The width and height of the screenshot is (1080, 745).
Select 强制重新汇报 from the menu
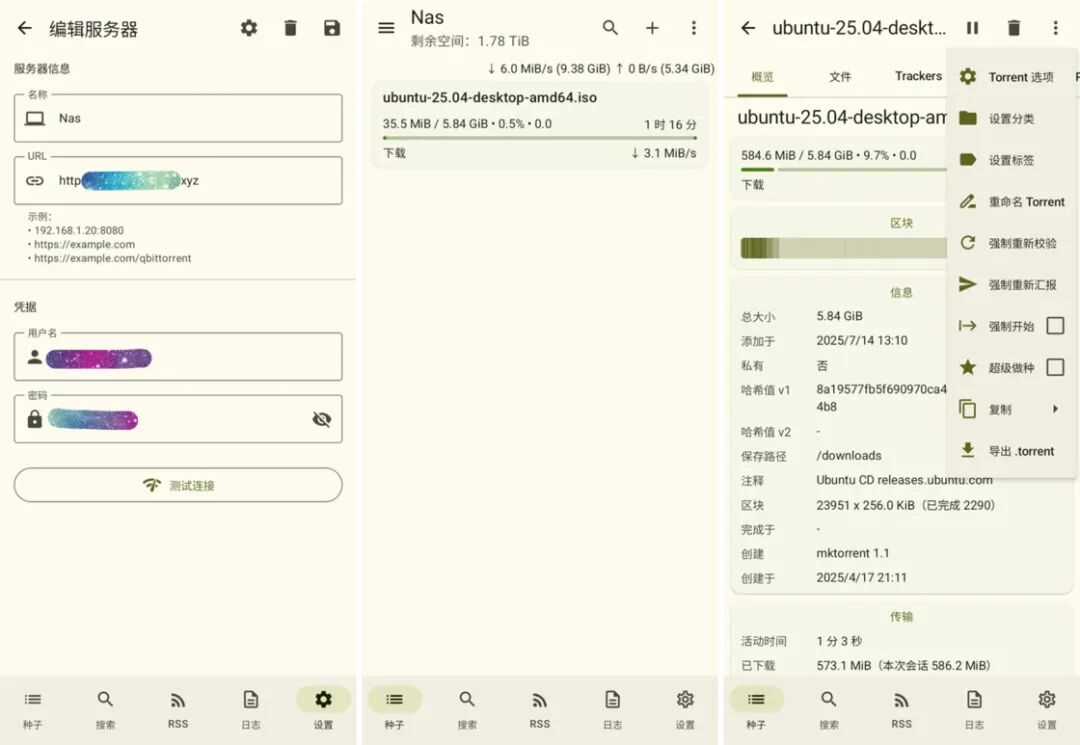pos(1011,284)
